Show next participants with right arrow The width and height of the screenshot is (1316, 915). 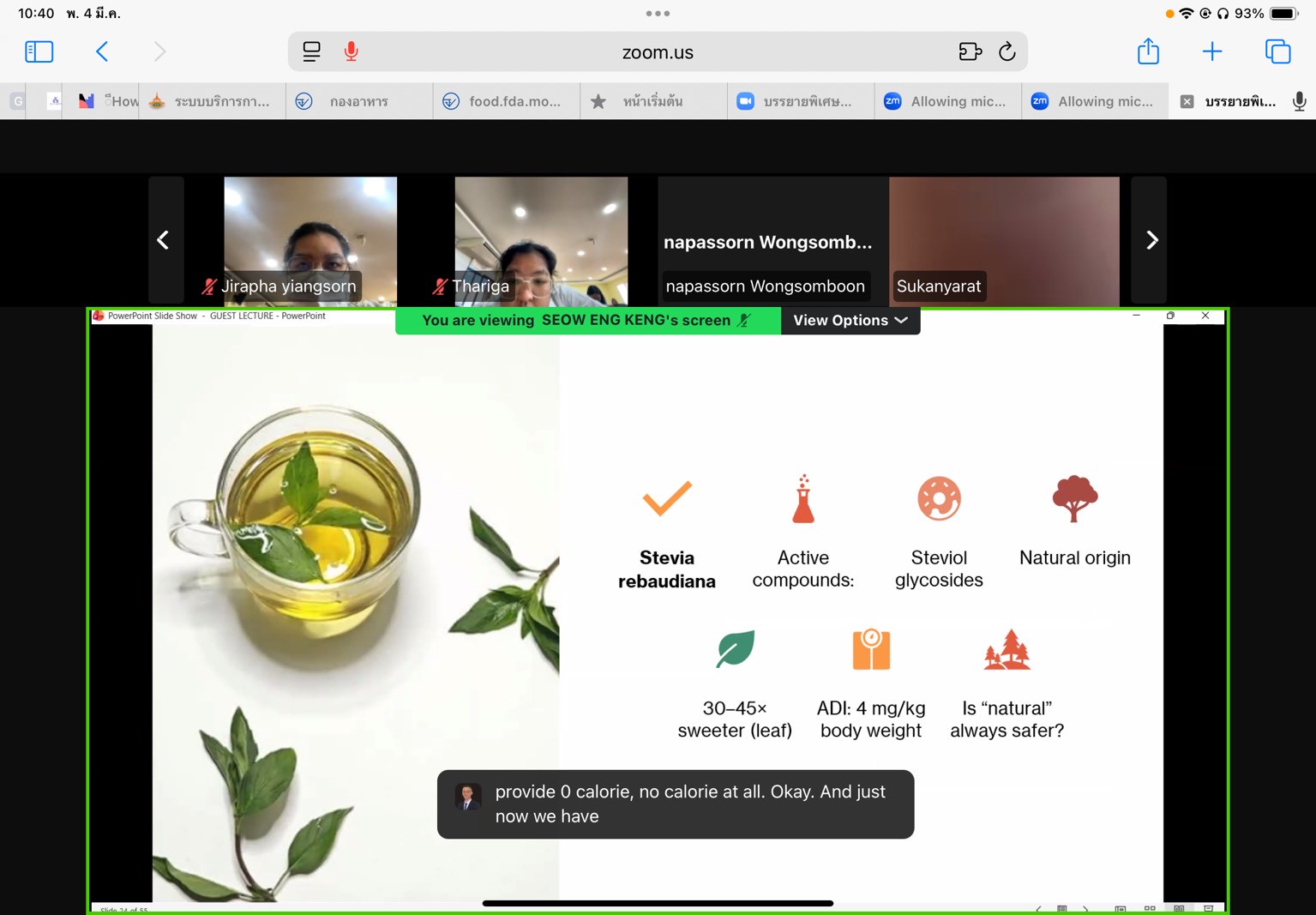1151,240
